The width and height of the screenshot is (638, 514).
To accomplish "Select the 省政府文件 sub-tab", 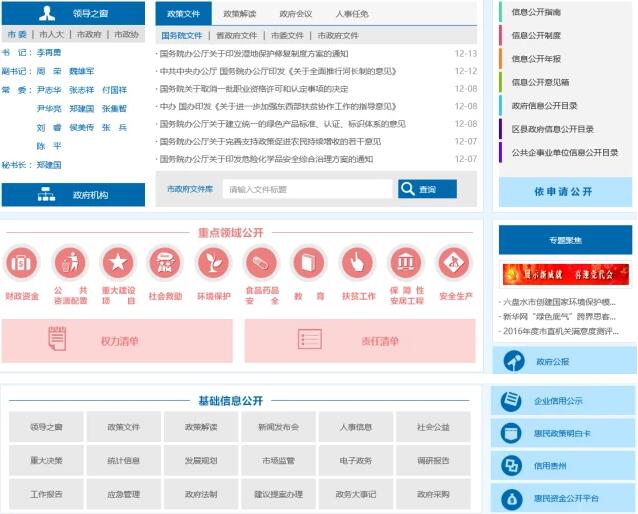I will pyautogui.click(x=237, y=35).
